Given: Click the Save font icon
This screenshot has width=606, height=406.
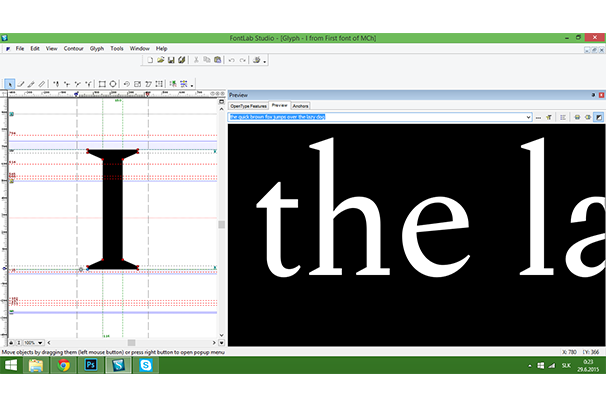Looking at the screenshot, I should coord(169,60).
